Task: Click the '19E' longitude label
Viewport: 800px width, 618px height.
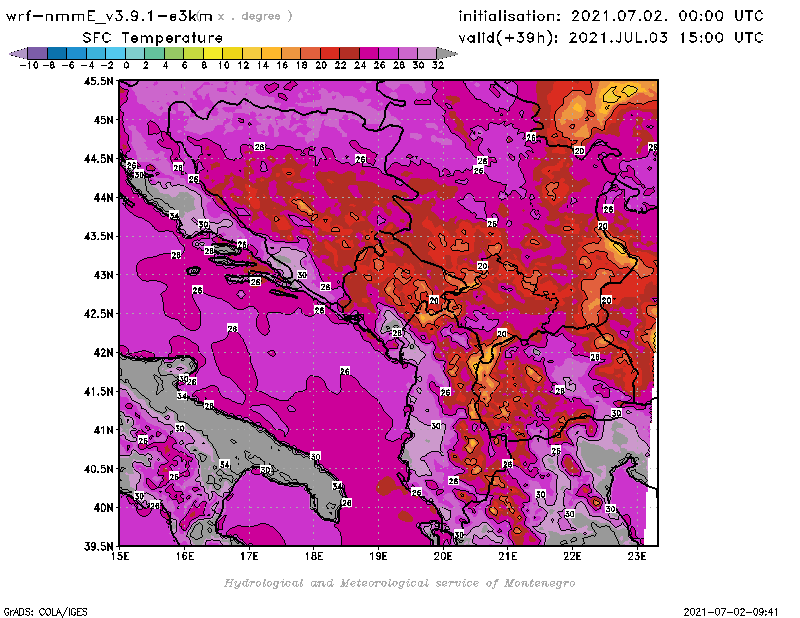Action: point(379,556)
